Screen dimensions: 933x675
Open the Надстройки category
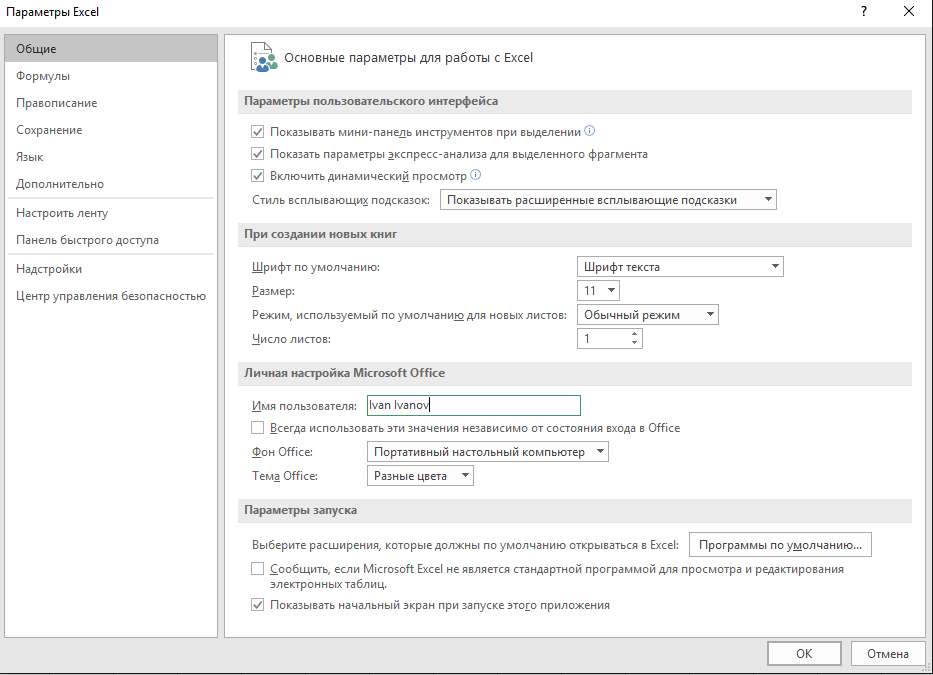111,268
